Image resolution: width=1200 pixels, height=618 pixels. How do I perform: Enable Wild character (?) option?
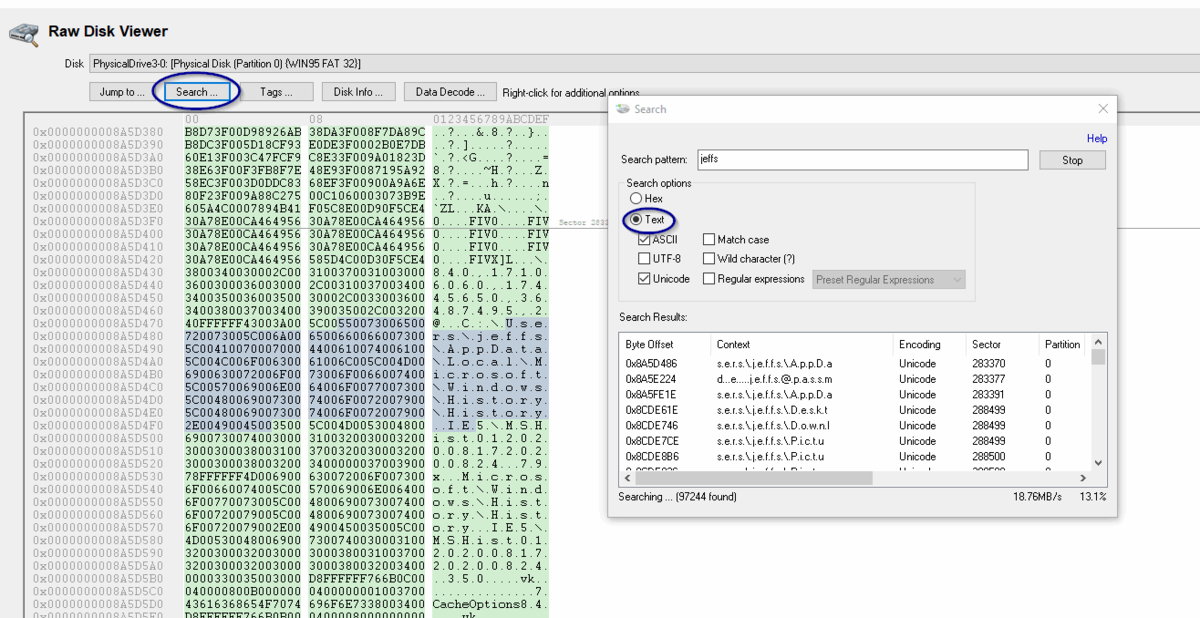tap(709, 259)
